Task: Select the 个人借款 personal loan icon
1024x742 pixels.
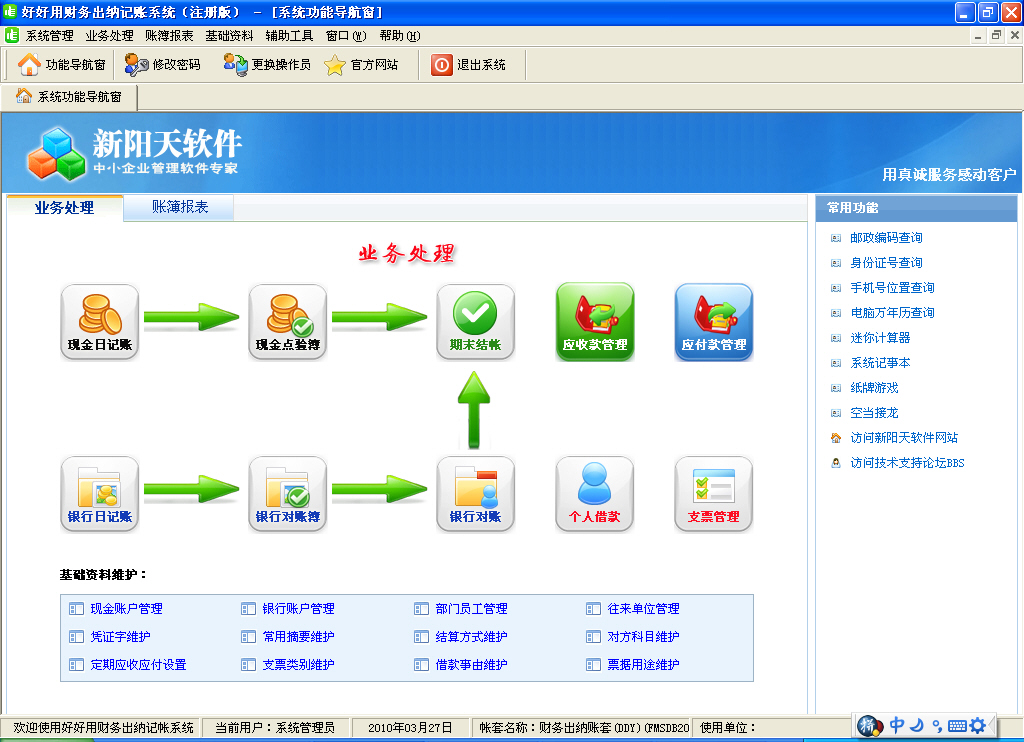Action: click(595, 493)
